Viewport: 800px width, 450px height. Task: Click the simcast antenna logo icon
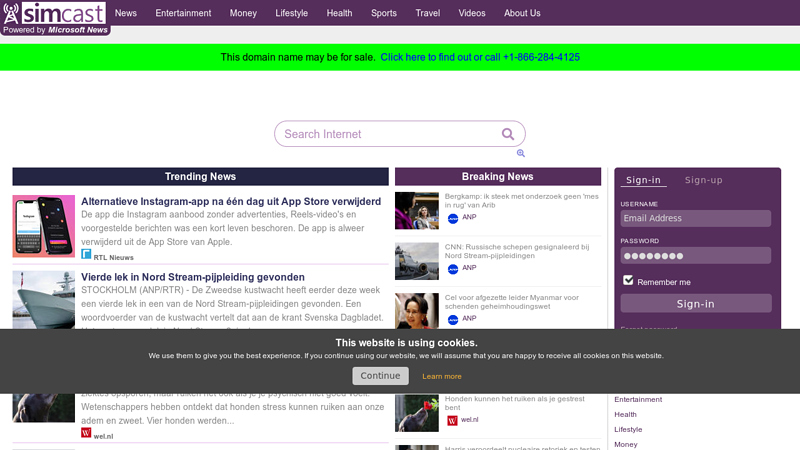pos(11,13)
